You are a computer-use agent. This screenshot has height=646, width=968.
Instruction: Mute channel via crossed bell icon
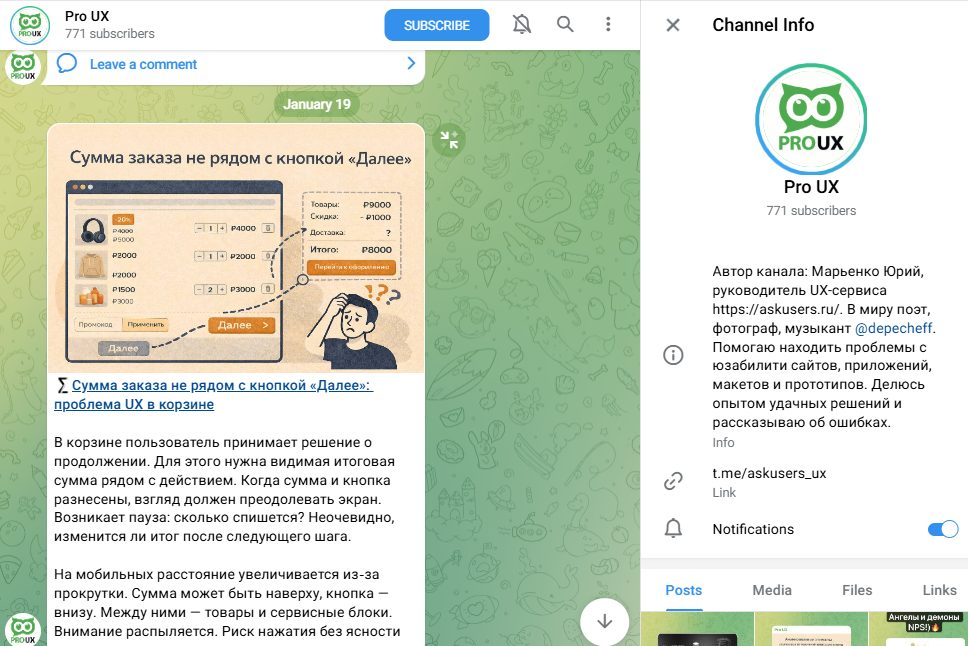(x=522, y=25)
